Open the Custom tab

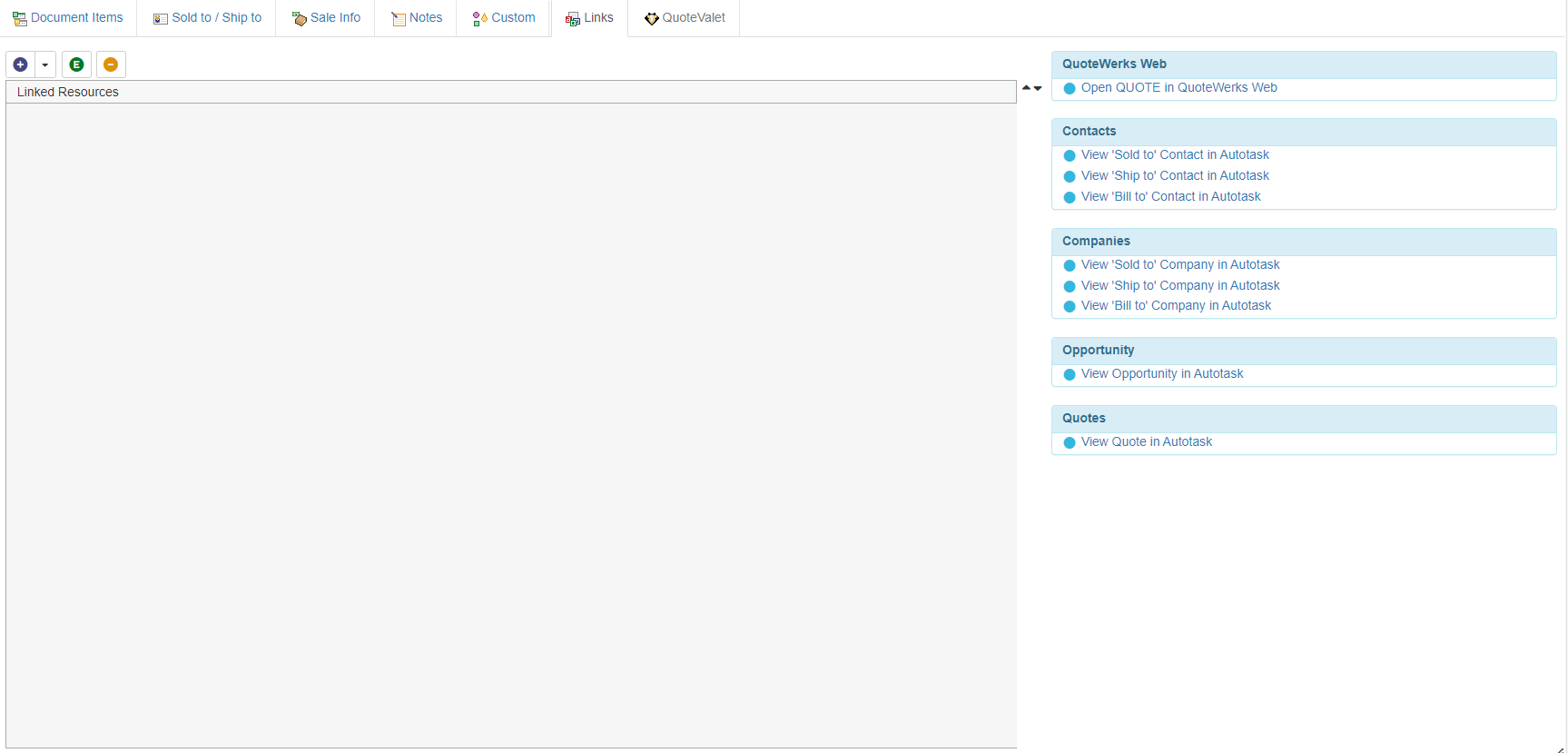click(x=504, y=18)
